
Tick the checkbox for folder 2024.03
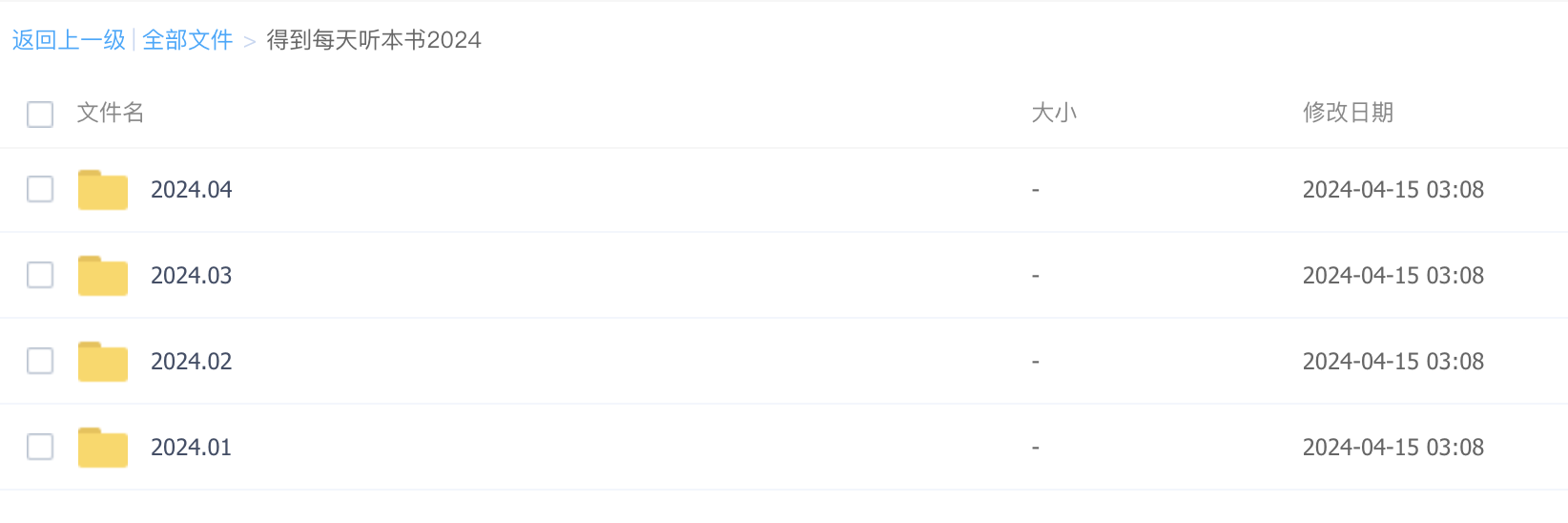[40, 275]
